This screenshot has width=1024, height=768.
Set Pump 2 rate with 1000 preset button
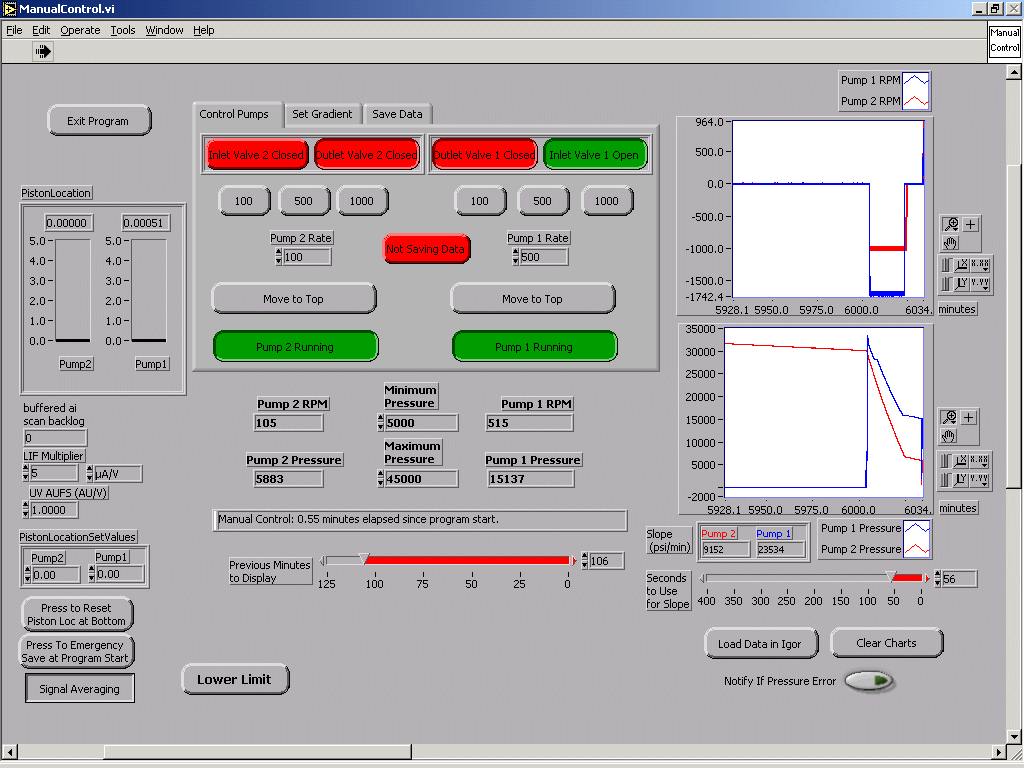[x=362, y=200]
